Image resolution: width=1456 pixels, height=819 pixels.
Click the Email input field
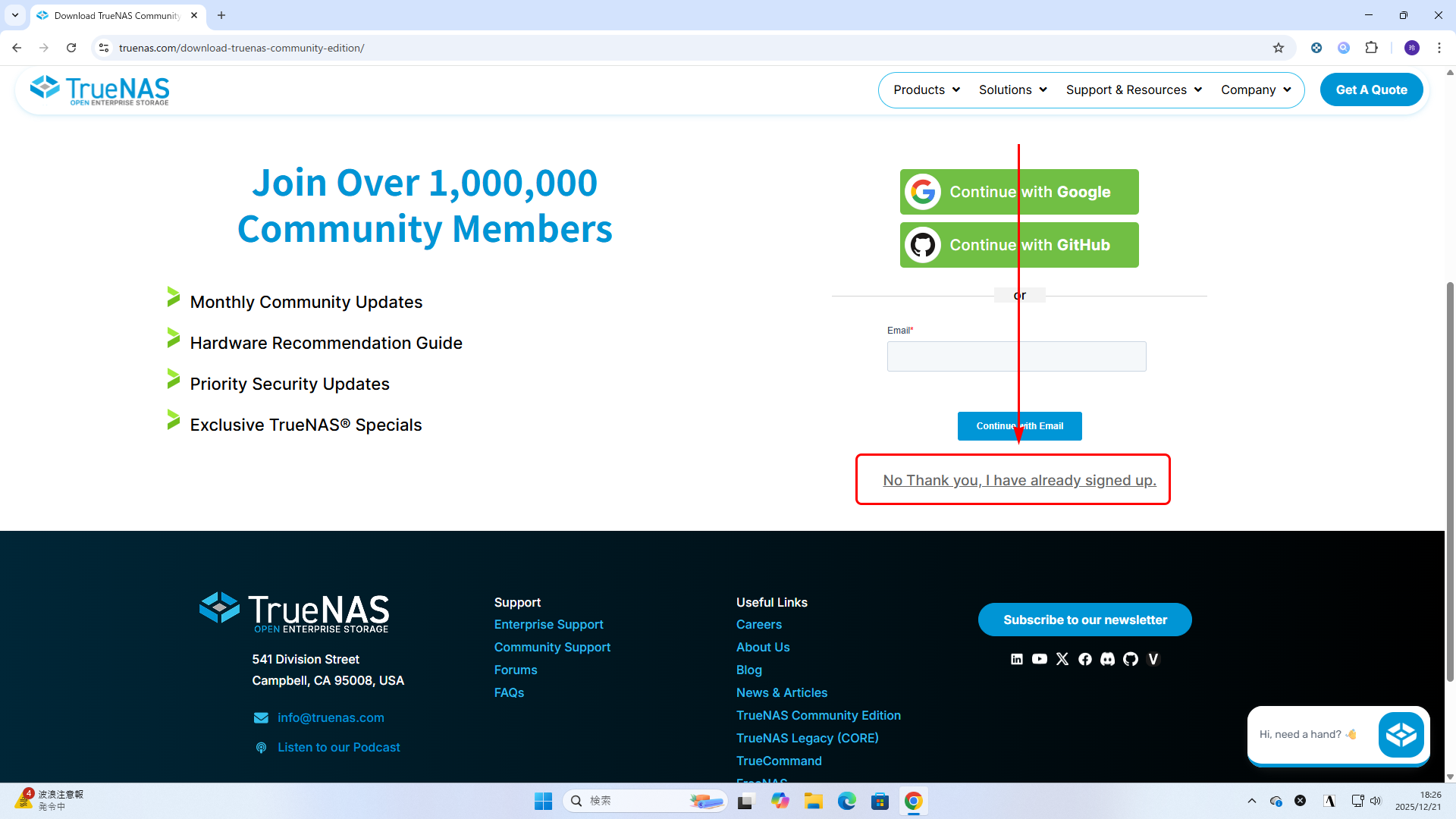[x=1016, y=356]
